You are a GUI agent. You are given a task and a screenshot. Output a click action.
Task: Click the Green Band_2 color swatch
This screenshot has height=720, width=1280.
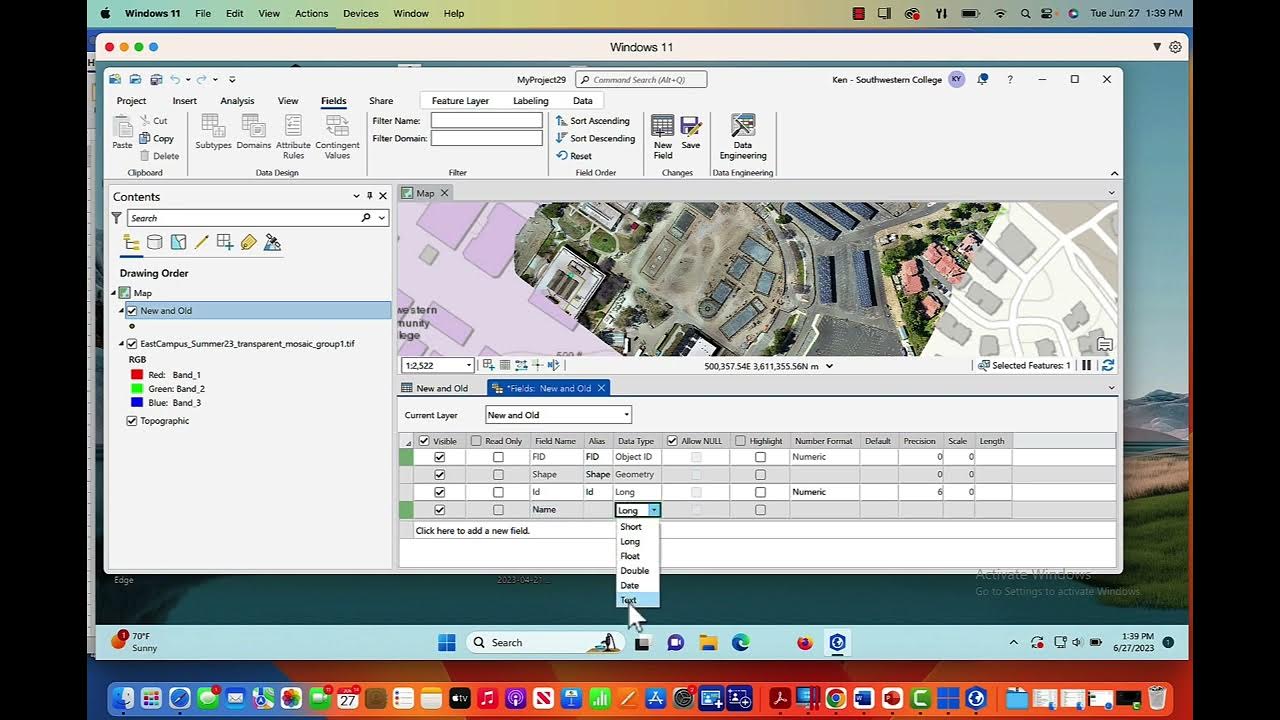point(137,389)
